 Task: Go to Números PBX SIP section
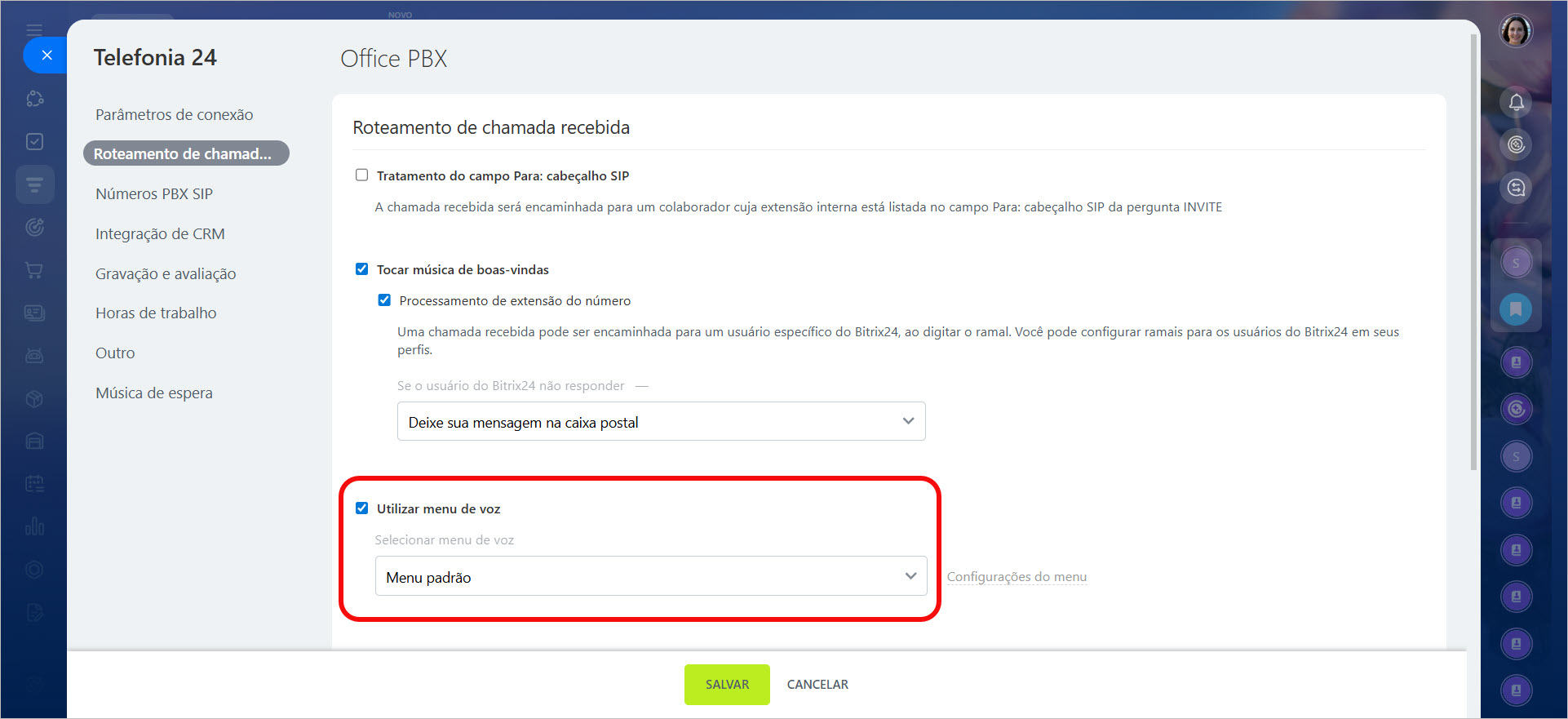pos(154,193)
